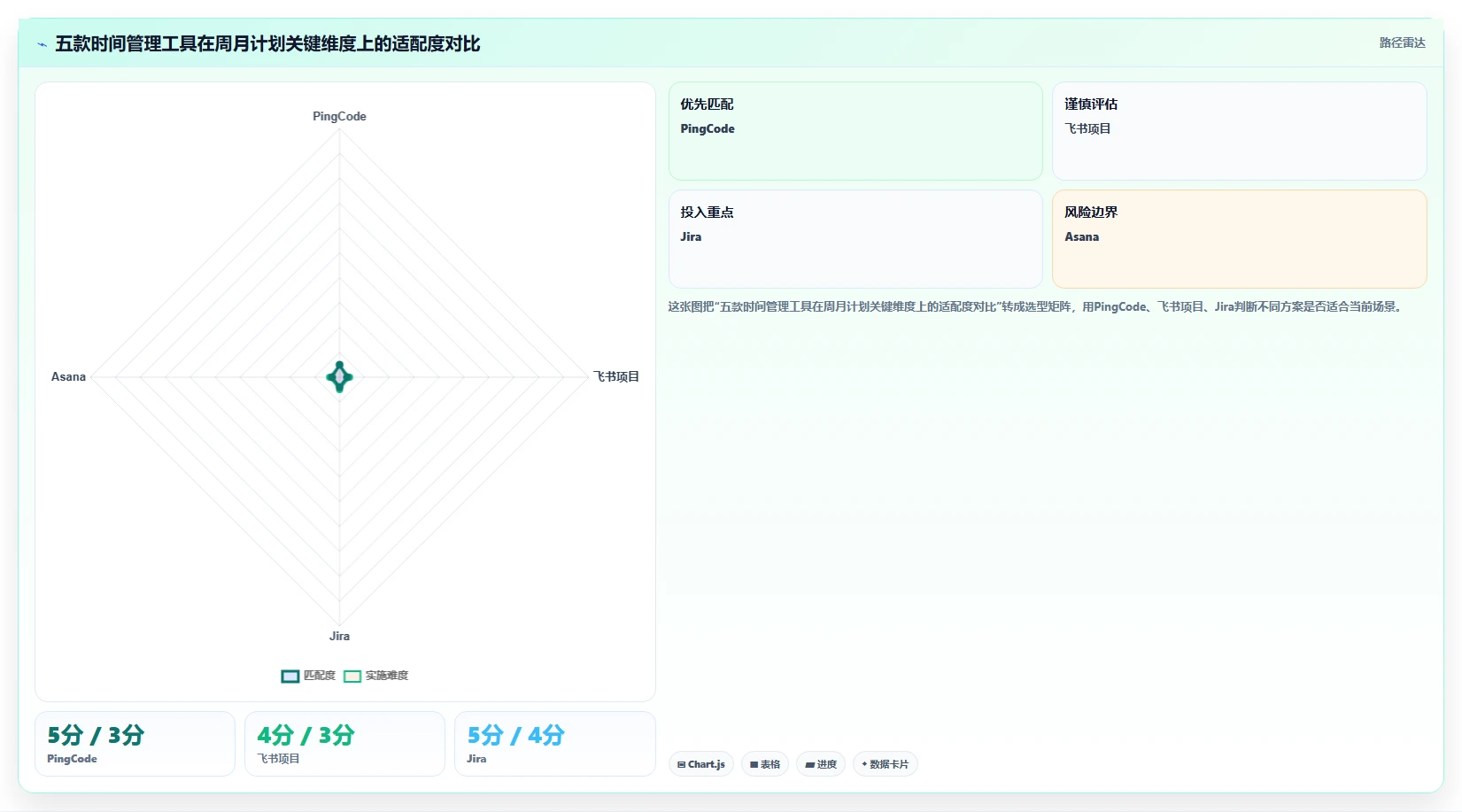Click the 5分 / 3分 PingCode score card
This screenshot has width=1462, height=812.
(135, 744)
